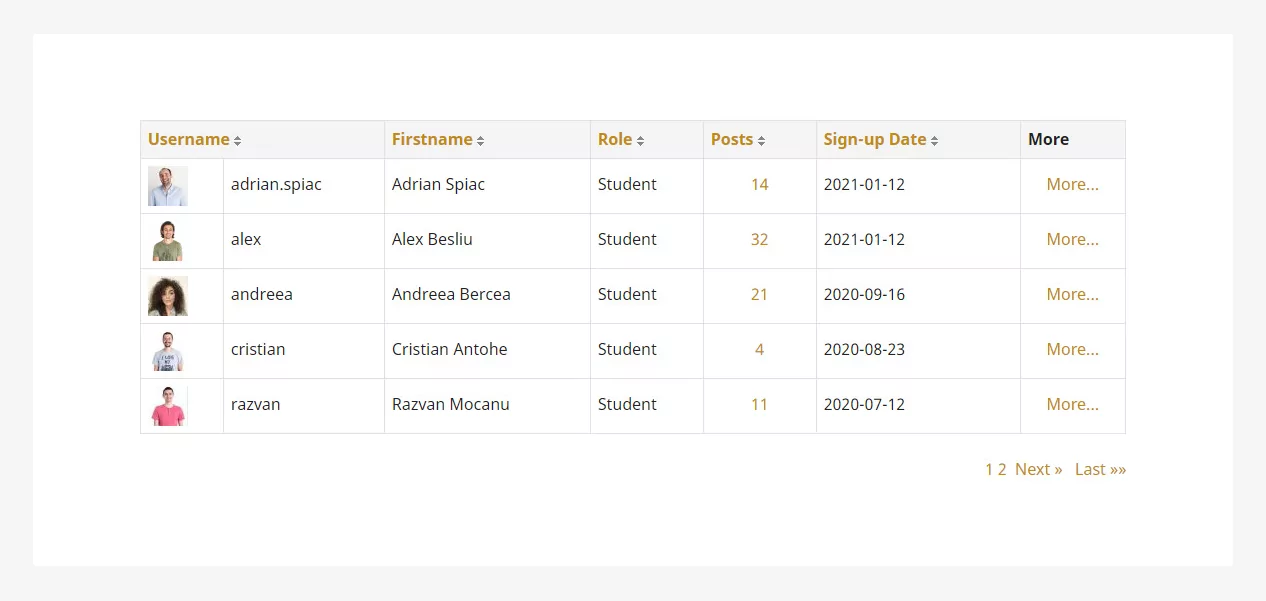Go to Next » page

point(1038,469)
